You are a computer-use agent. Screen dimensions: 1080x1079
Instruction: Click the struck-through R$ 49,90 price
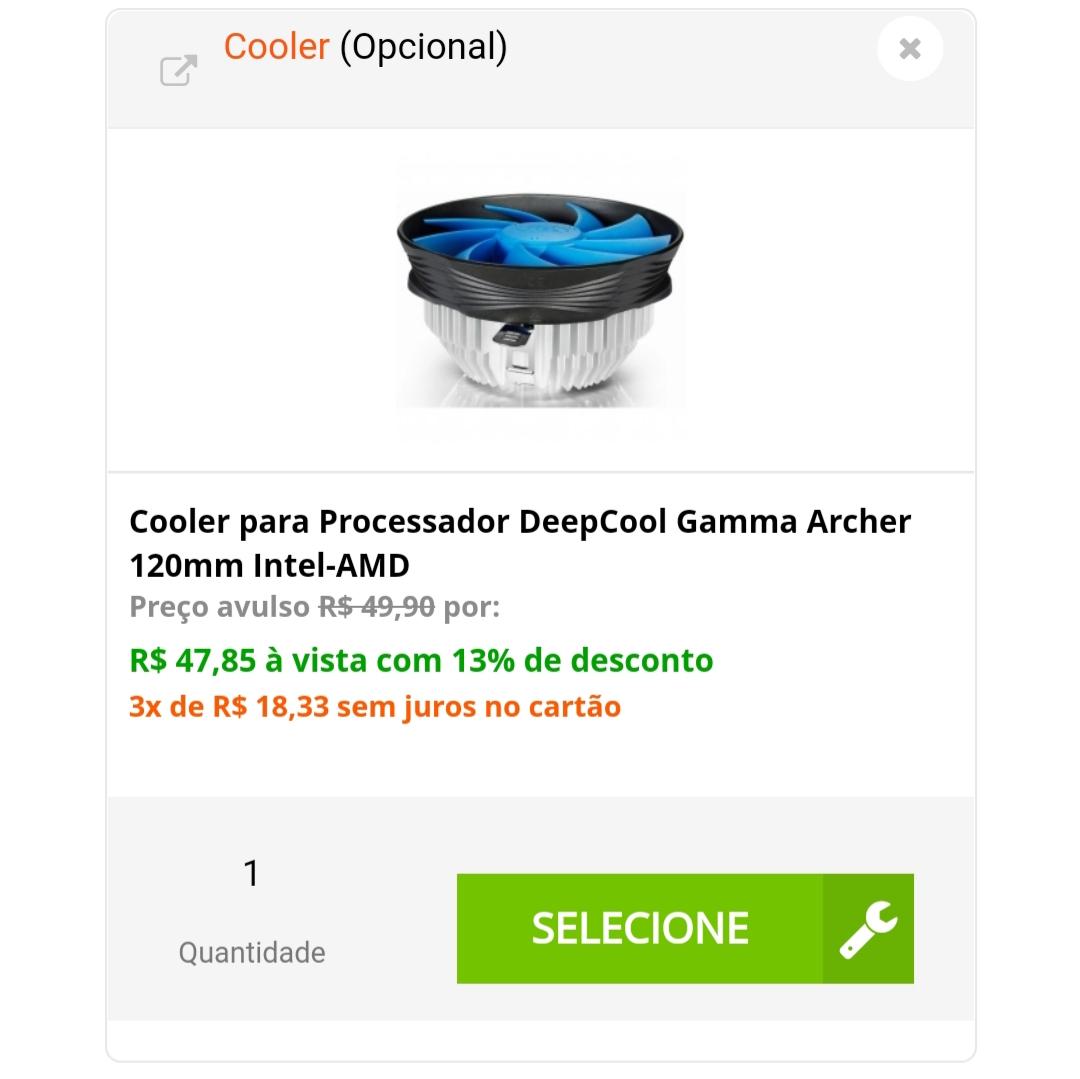coord(376,607)
